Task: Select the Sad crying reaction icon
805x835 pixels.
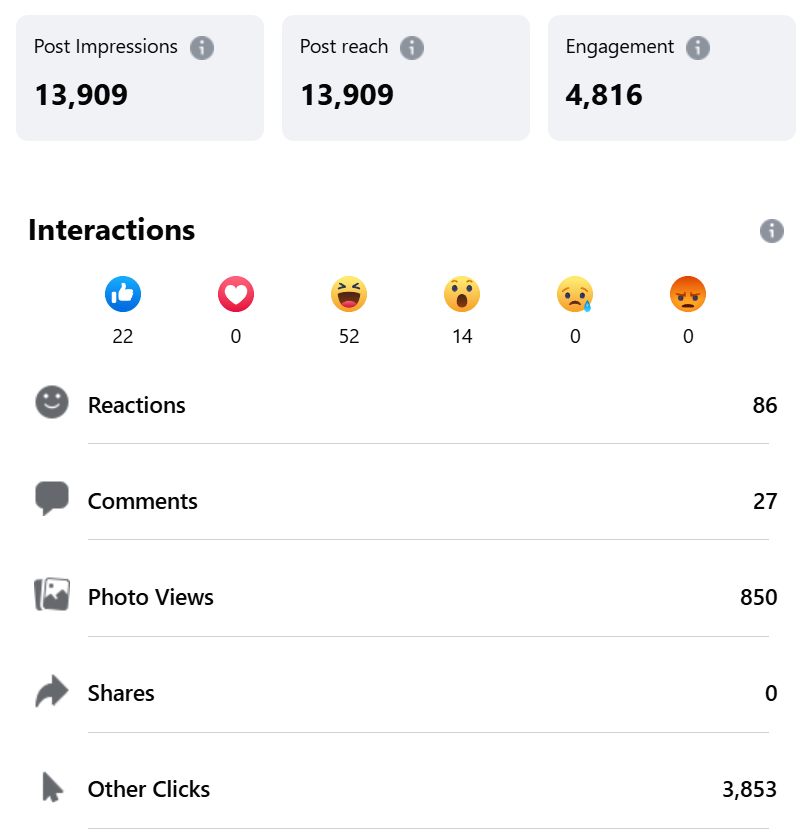Action: click(575, 294)
